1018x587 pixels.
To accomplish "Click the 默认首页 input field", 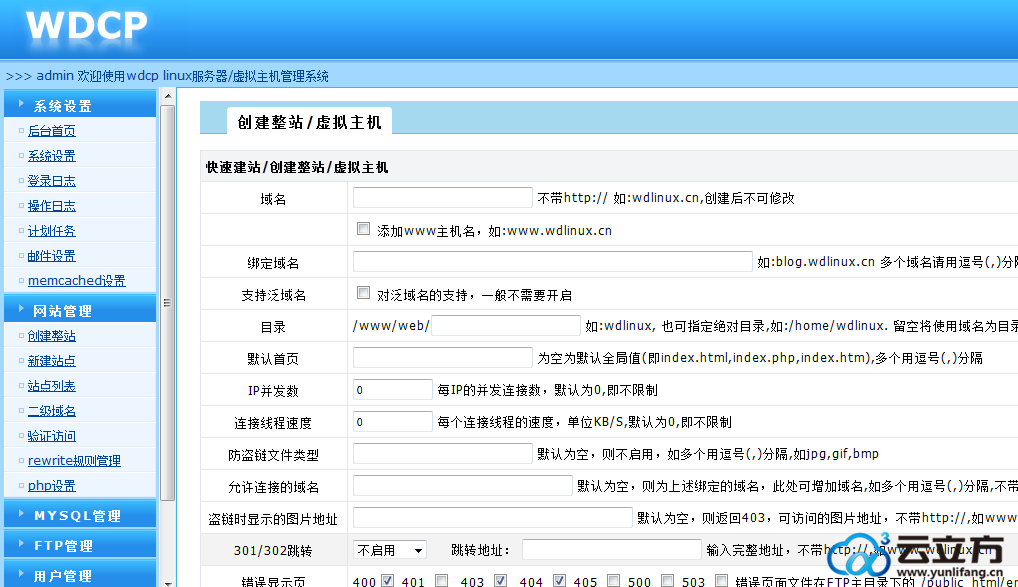I will pyautogui.click(x=443, y=357).
